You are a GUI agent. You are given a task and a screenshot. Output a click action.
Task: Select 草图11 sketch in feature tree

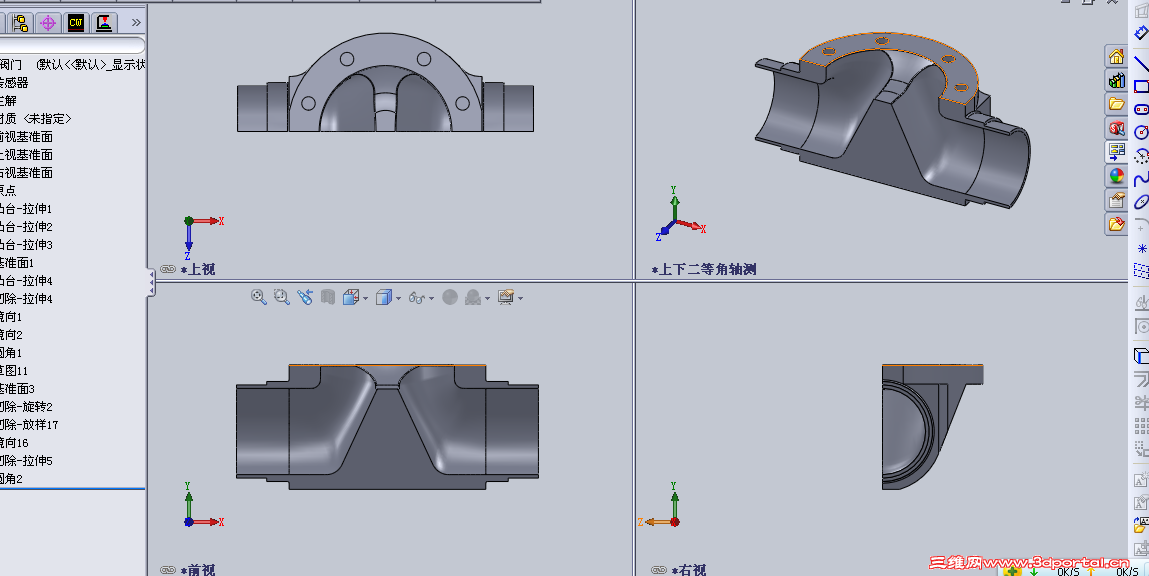(x=15, y=370)
